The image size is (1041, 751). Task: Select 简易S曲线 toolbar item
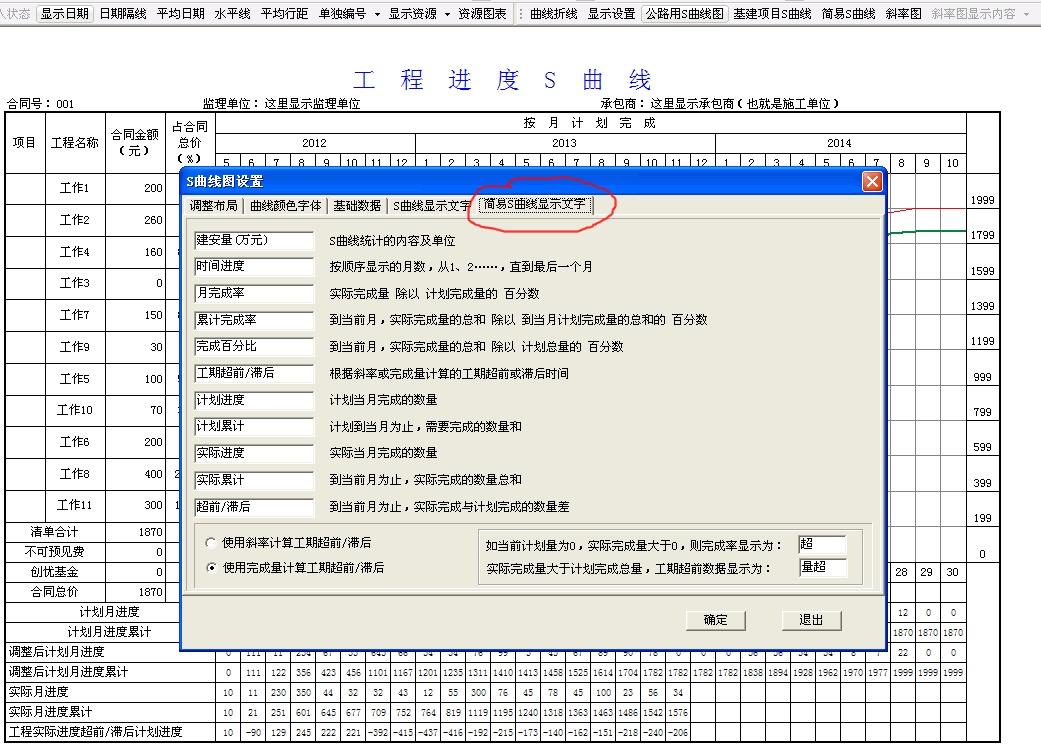click(848, 13)
